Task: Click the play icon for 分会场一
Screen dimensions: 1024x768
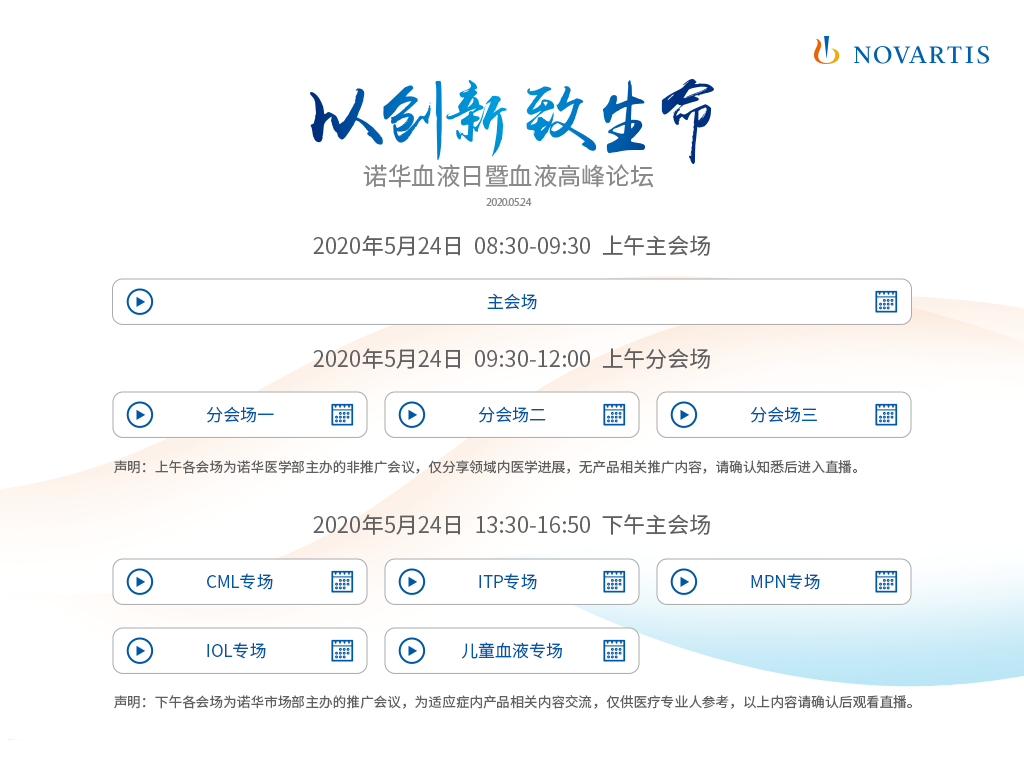Action: (140, 415)
